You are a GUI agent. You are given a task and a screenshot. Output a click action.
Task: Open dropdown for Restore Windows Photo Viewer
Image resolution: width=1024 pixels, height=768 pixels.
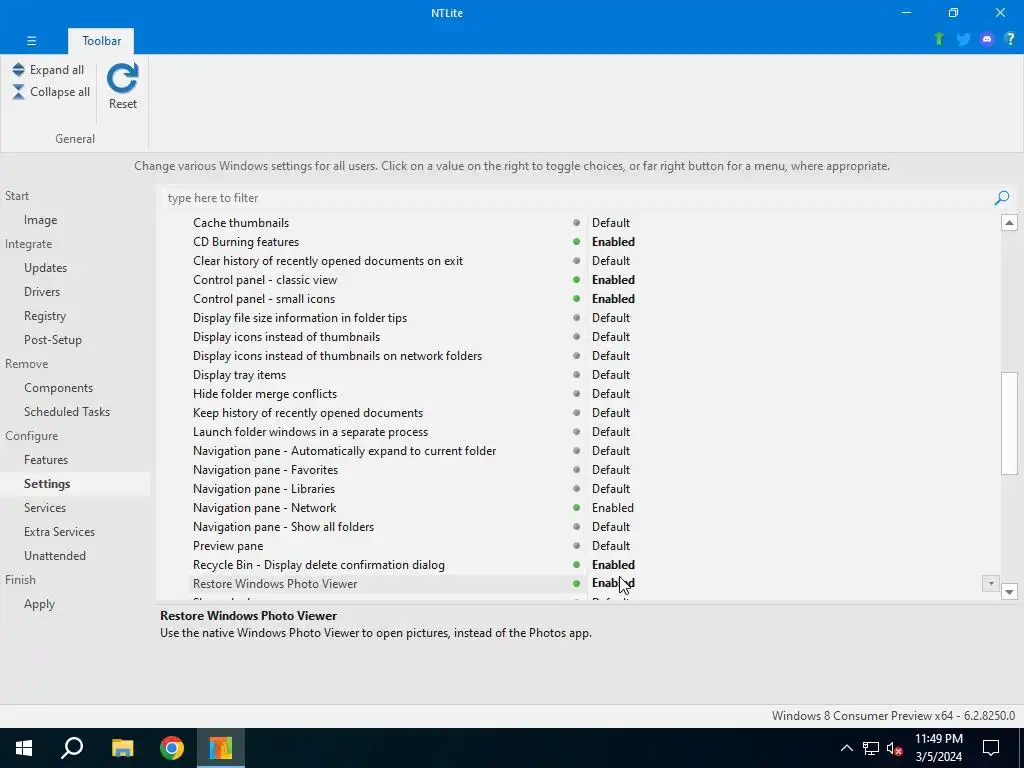991,583
